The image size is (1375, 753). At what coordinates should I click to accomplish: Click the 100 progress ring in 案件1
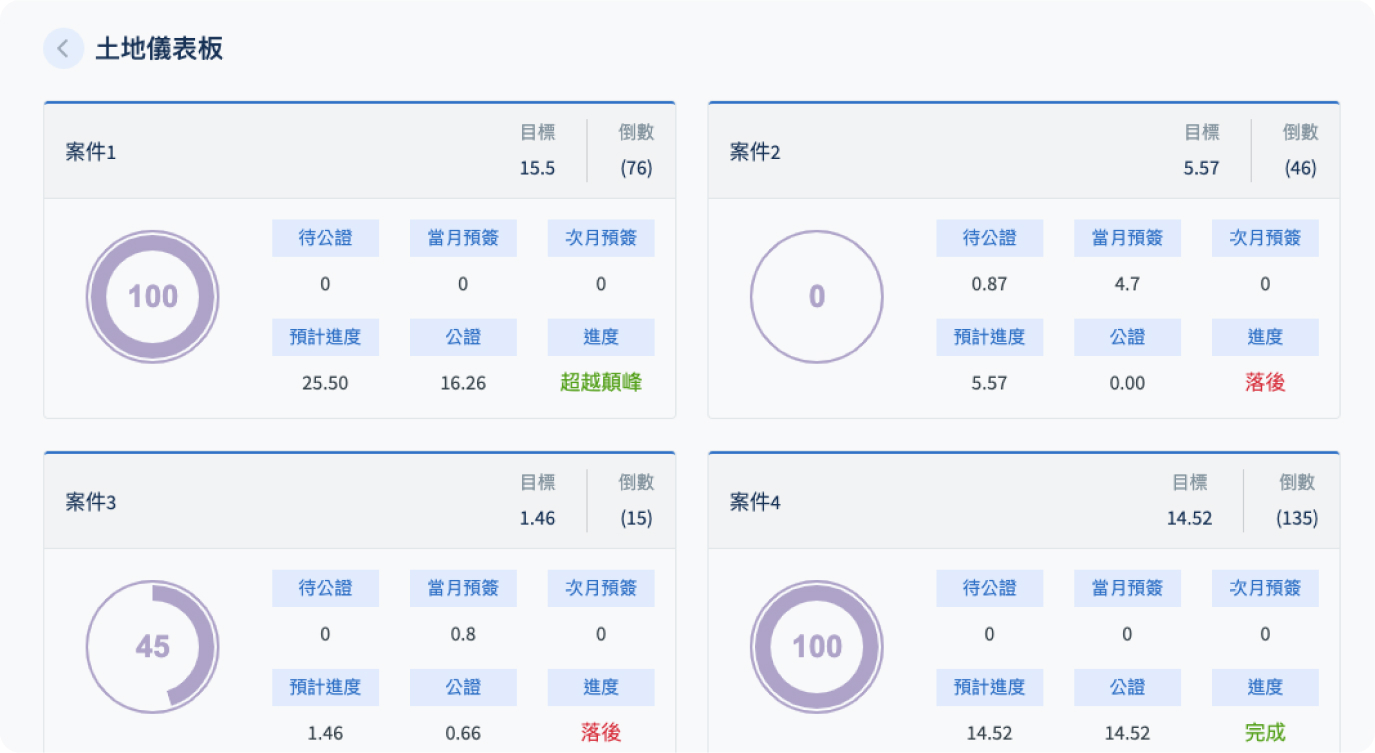click(152, 297)
